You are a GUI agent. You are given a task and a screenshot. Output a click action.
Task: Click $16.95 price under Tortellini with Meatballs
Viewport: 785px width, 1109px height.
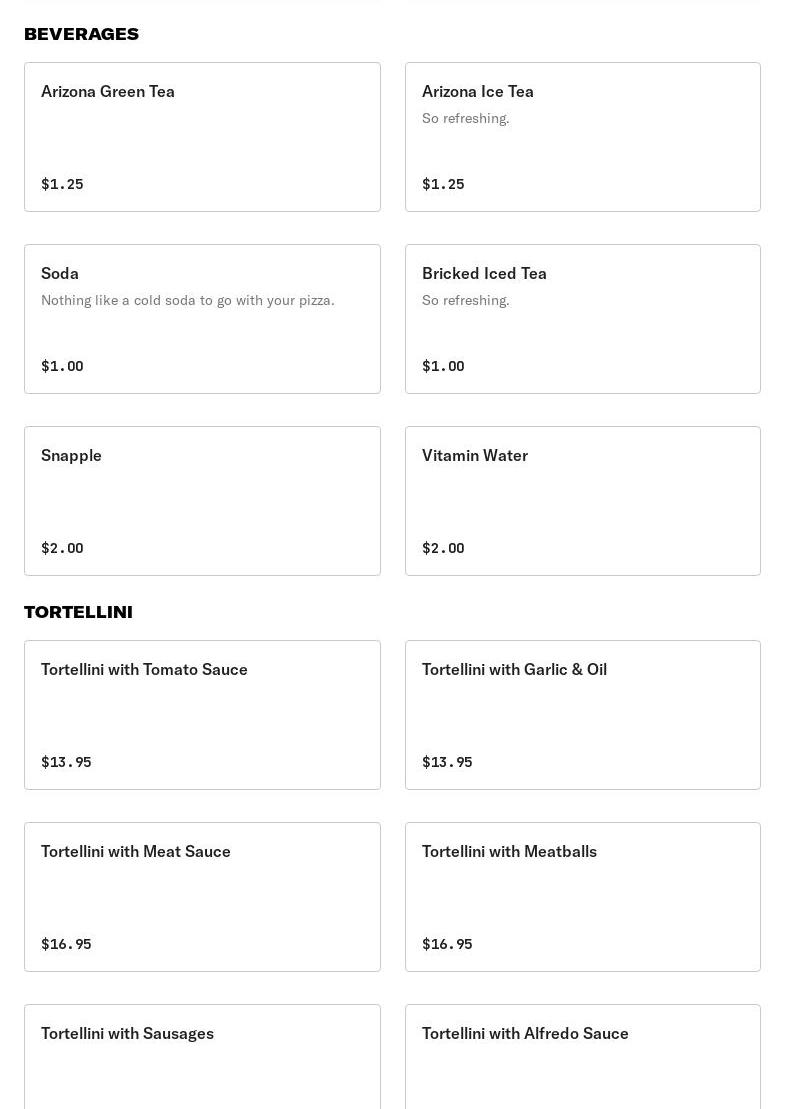(x=447, y=944)
